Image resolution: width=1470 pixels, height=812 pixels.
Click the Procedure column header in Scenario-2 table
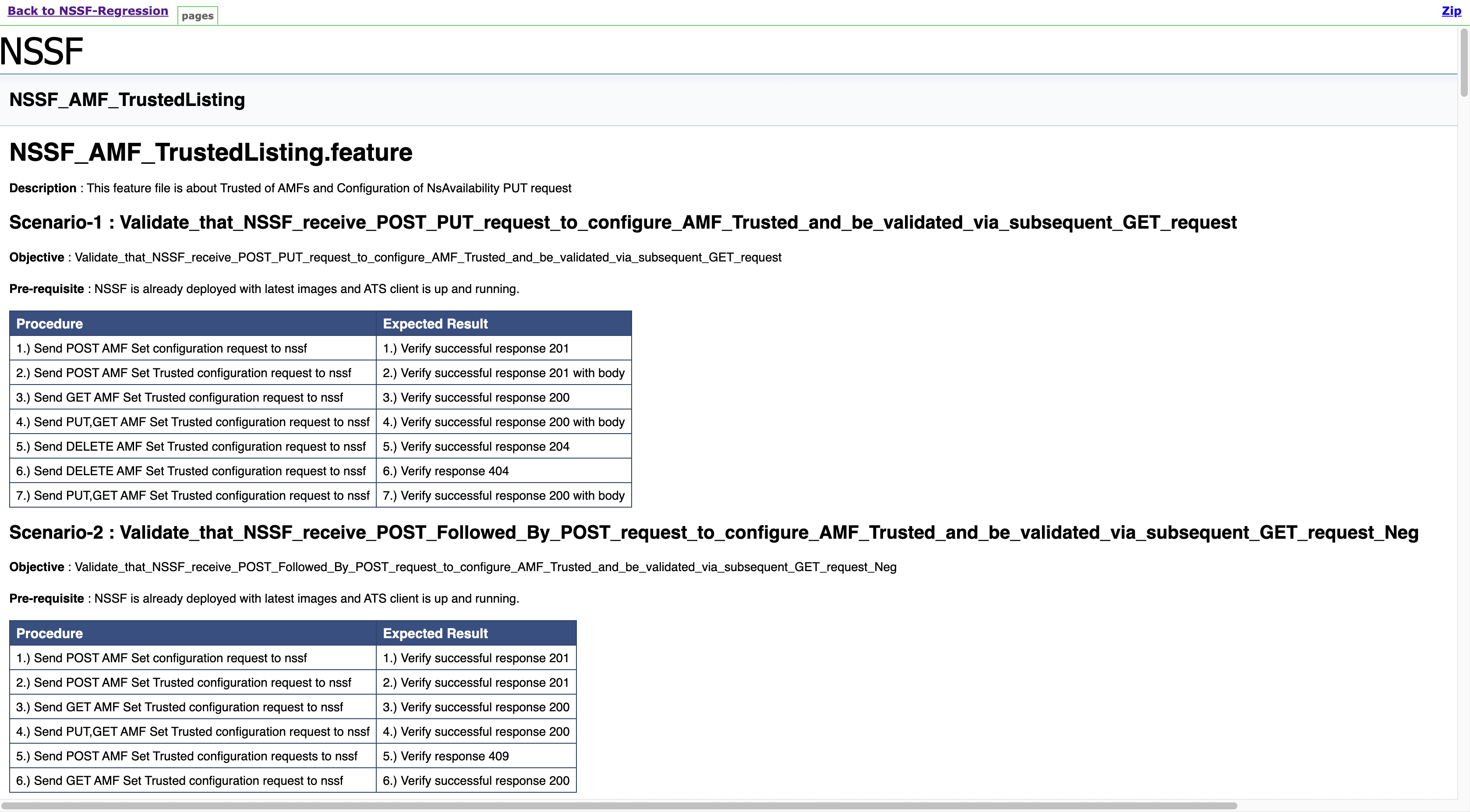[49, 633]
